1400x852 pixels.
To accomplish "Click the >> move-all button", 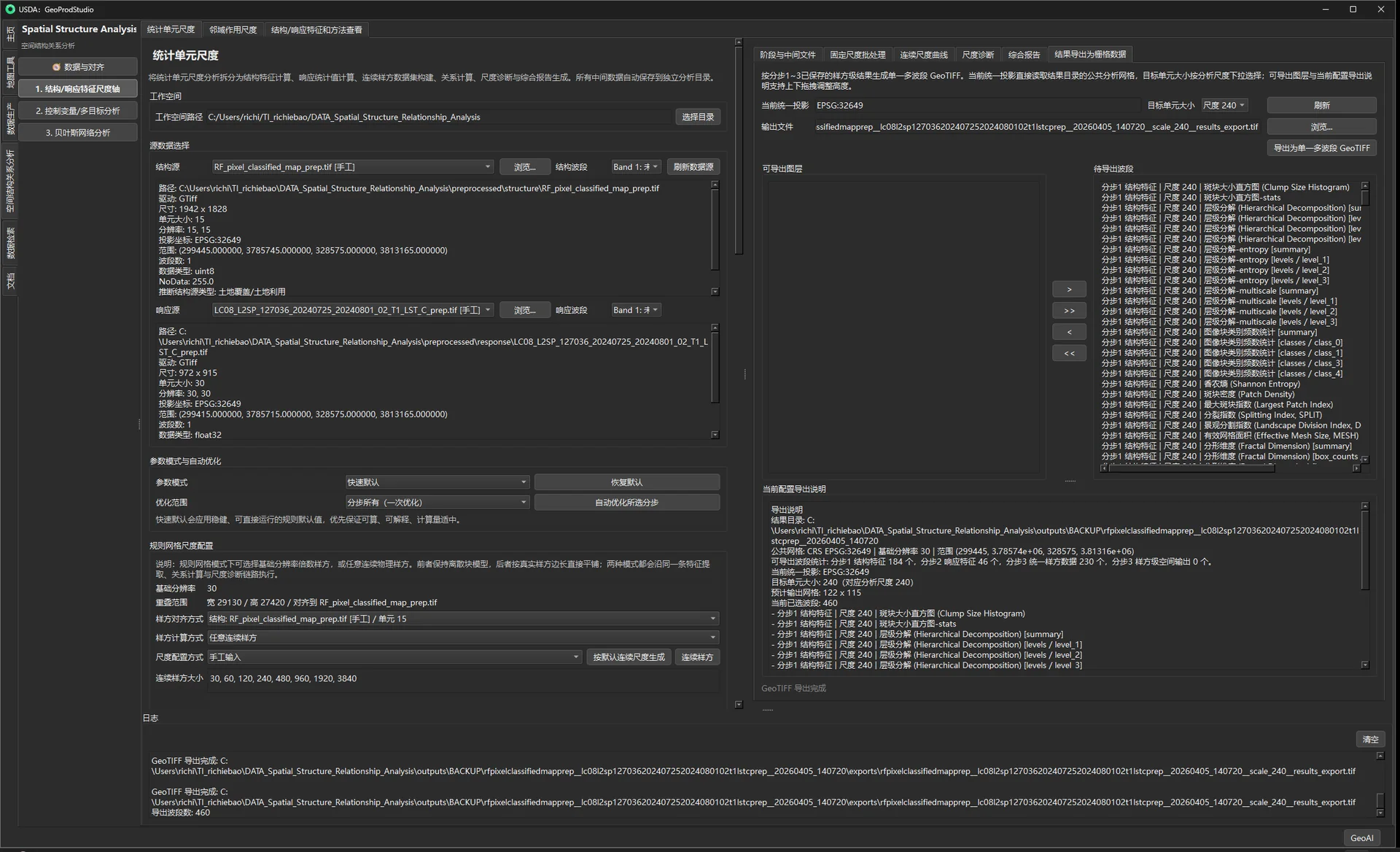I will pos(1069,311).
